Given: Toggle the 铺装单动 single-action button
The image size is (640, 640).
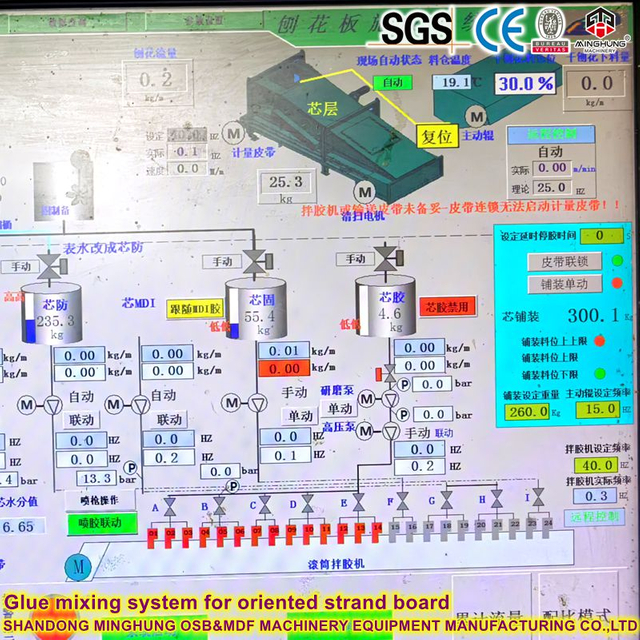Looking at the screenshot, I should [563, 284].
